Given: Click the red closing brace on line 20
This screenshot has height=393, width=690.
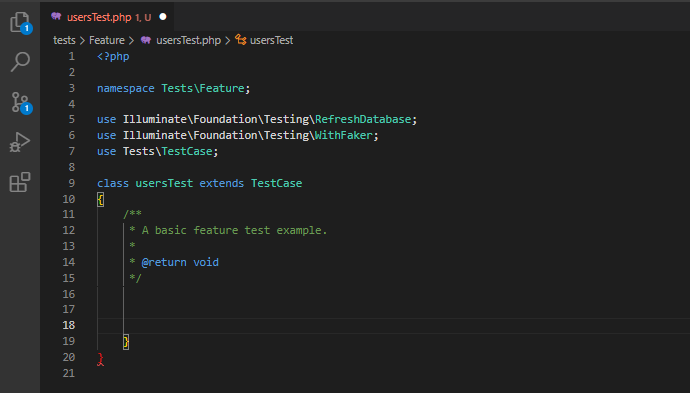Looking at the screenshot, I should (x=100, y=359).
